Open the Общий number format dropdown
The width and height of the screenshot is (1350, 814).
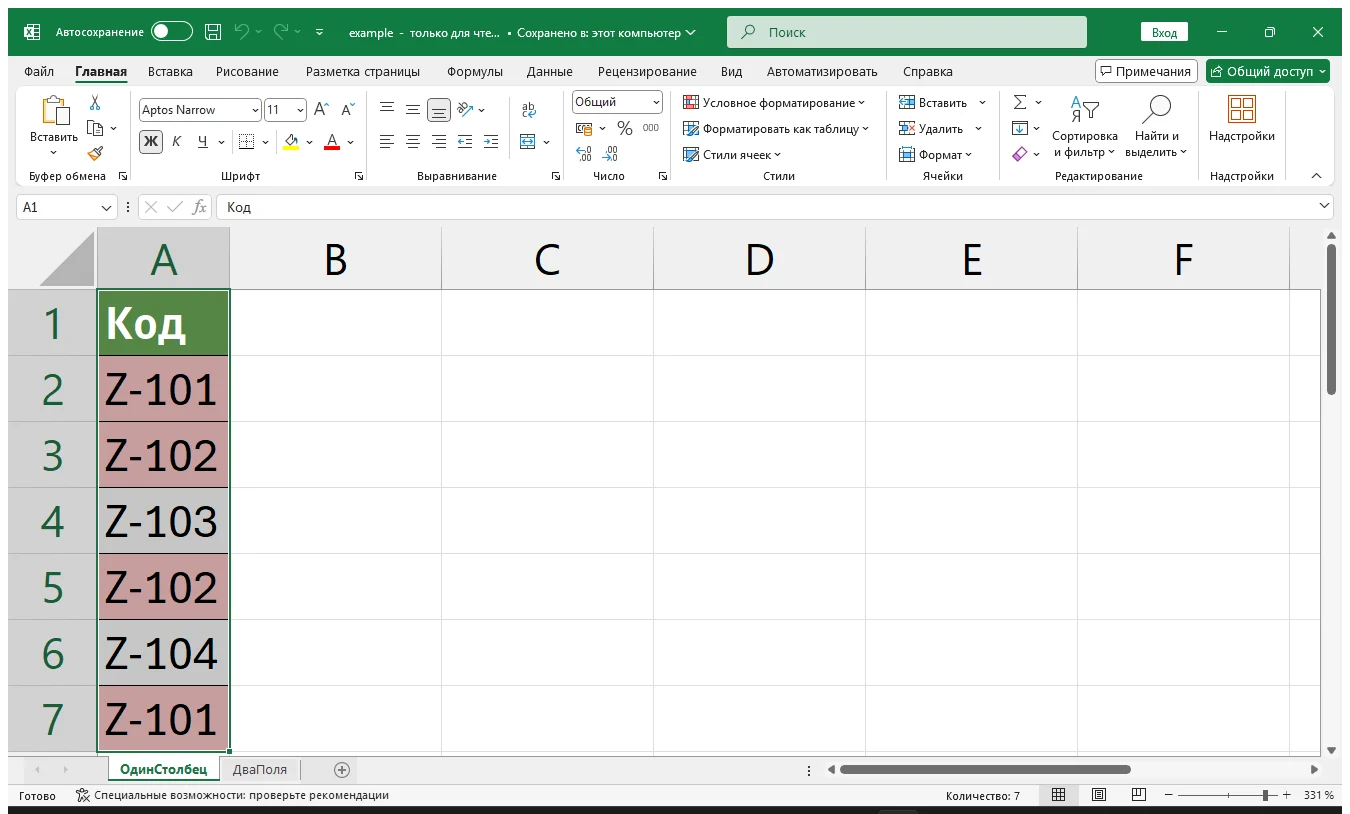(x=656, y=102)
